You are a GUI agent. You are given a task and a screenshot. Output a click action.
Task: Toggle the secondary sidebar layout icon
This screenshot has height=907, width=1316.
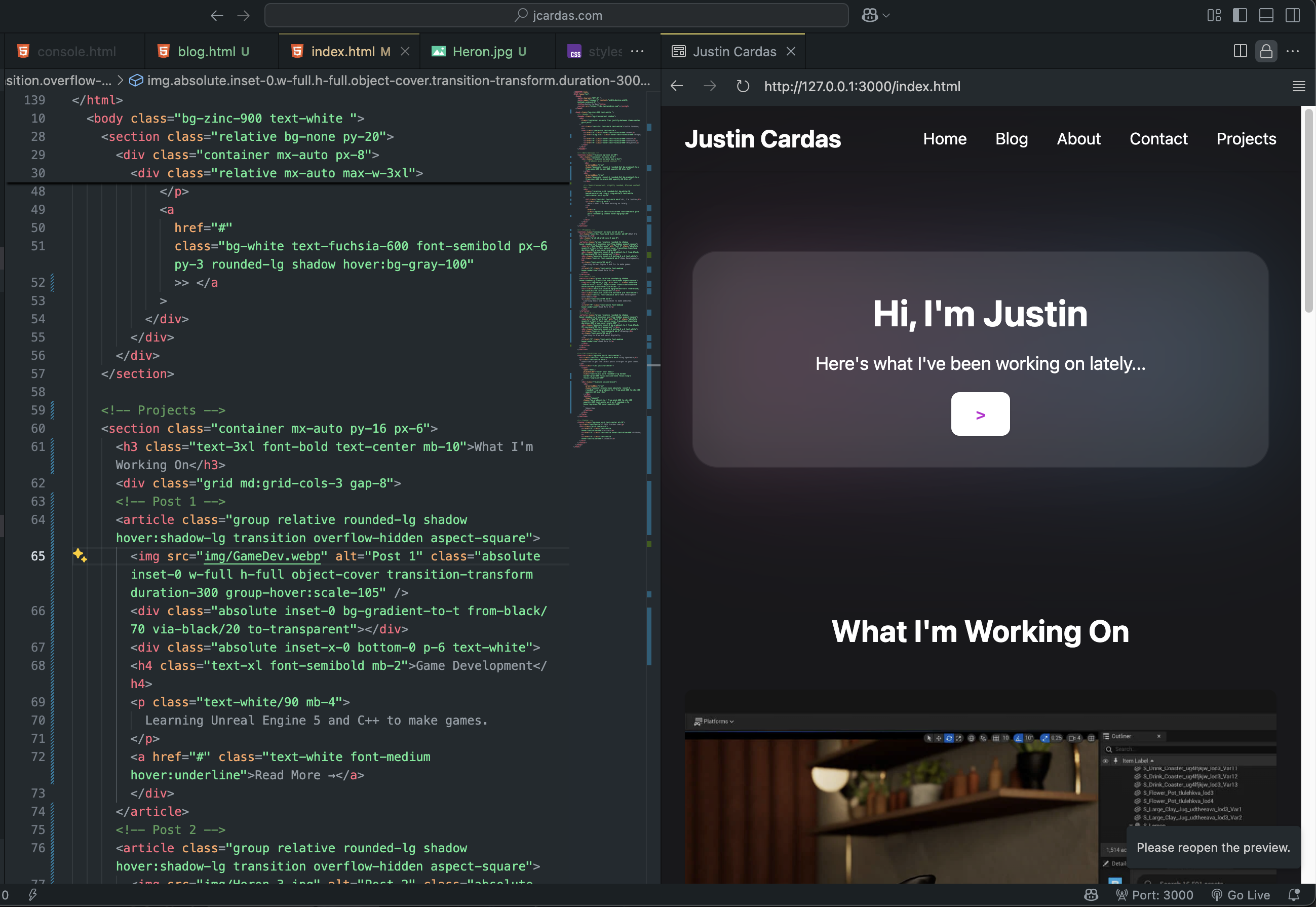tap(1292, 15)
